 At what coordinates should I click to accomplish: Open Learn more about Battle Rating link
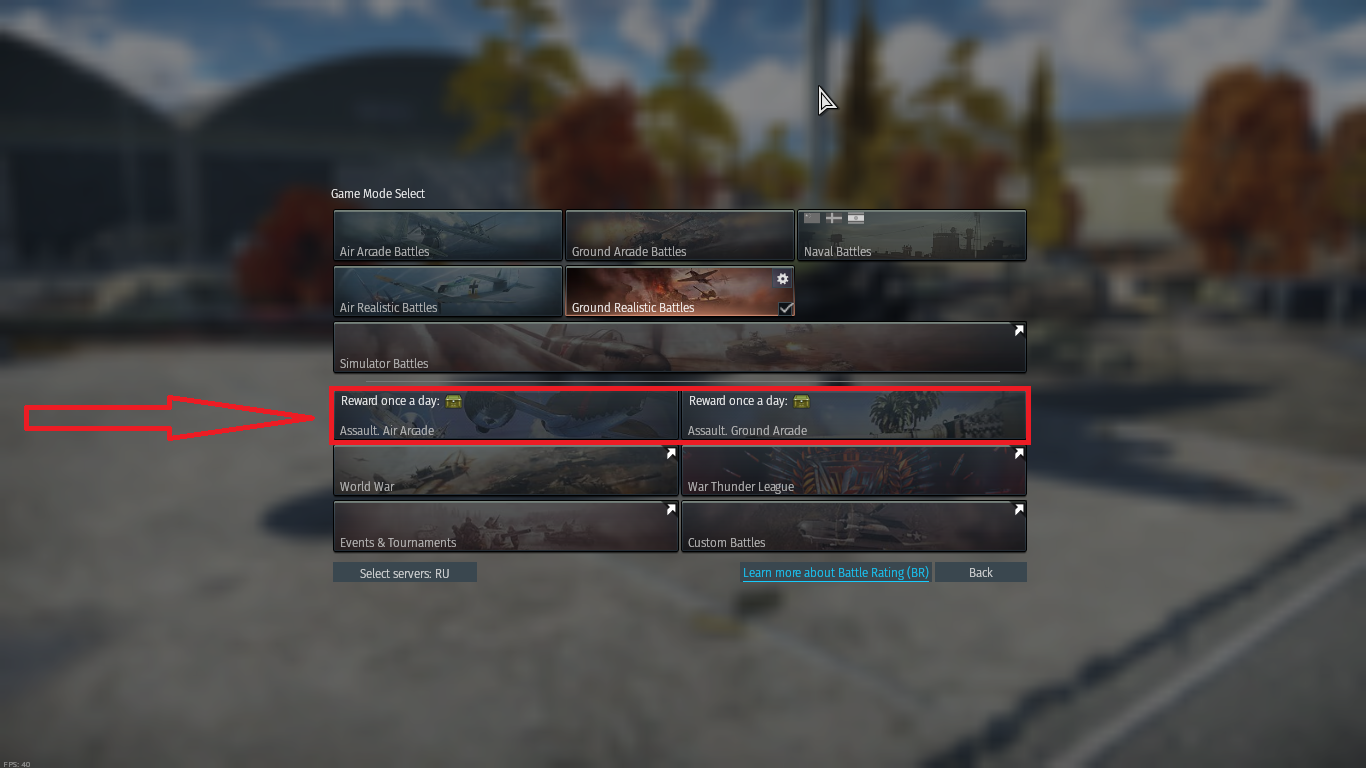[x=836, y=573]
